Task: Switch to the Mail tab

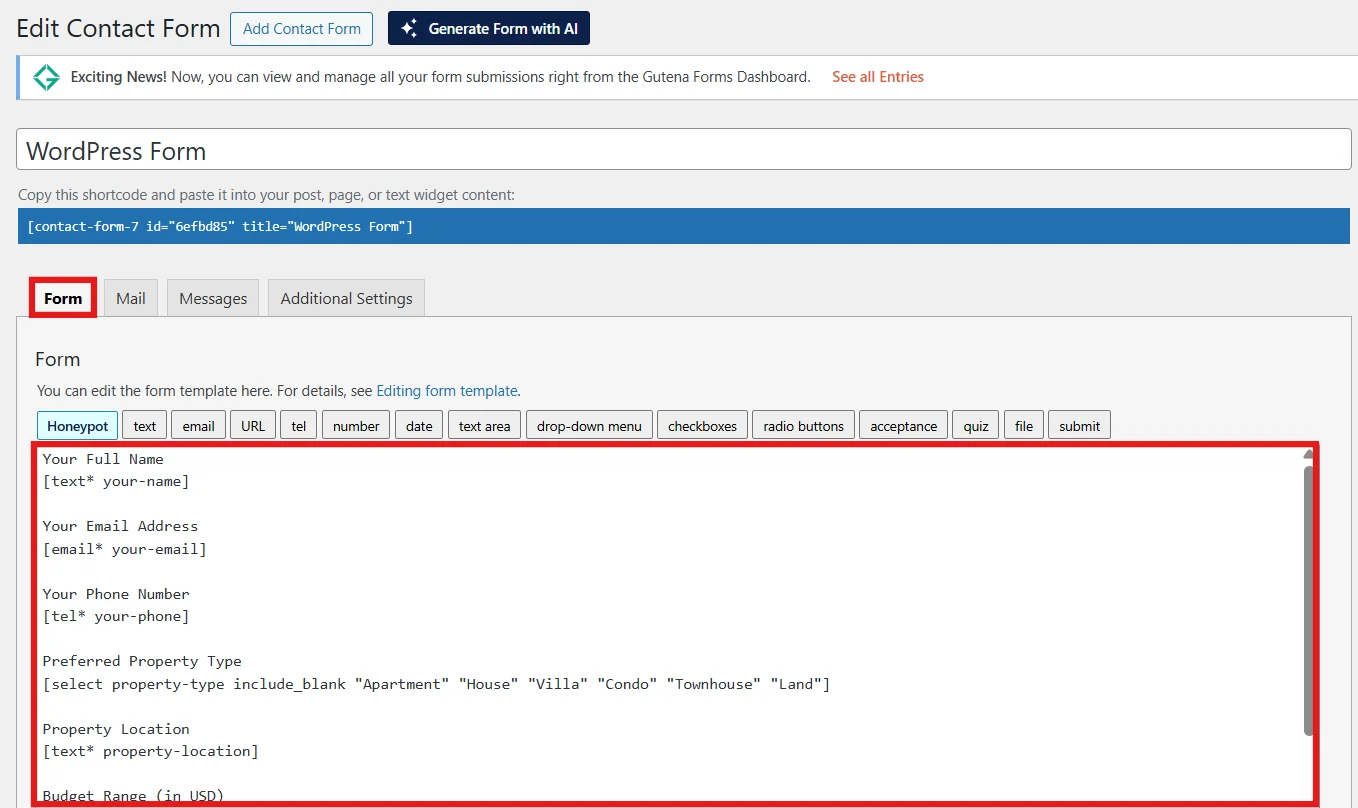Action: [x=131, y=298]
